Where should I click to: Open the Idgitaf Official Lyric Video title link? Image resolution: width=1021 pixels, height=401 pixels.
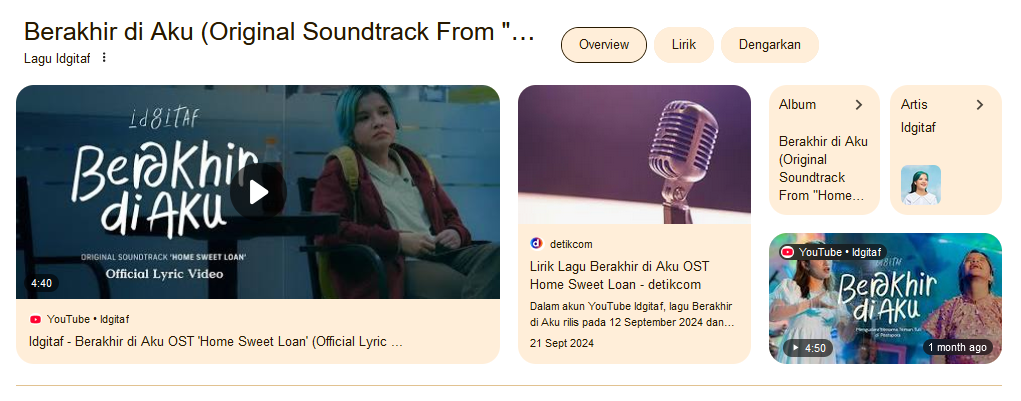click(216, 341)
